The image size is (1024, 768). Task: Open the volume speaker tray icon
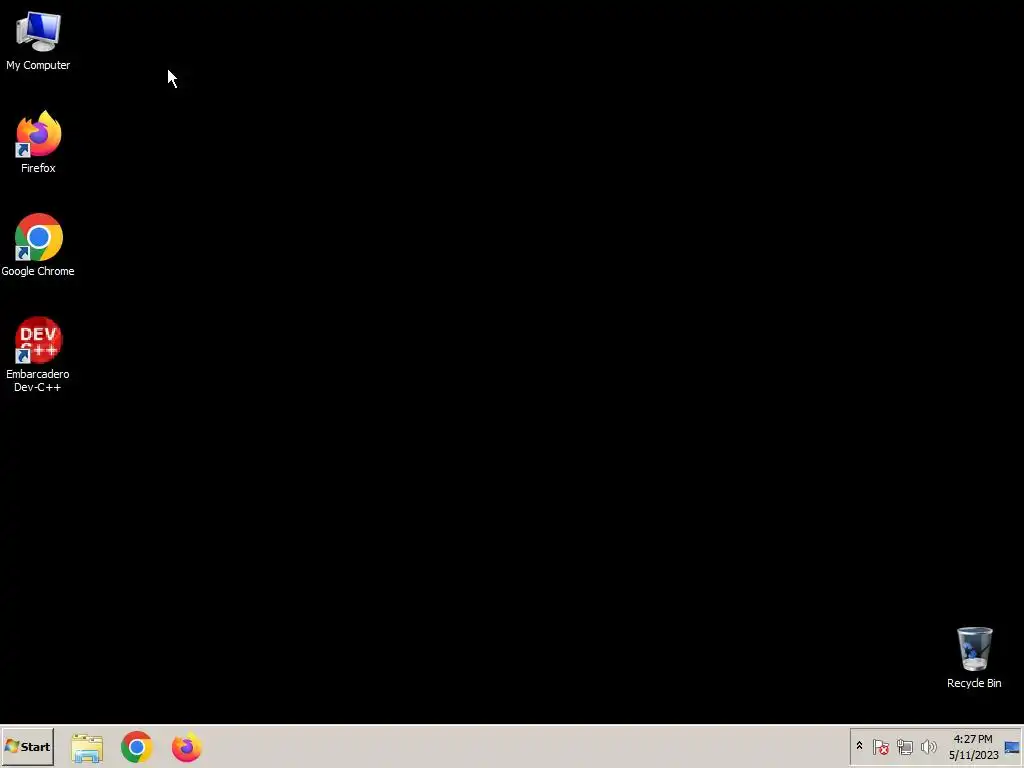928,746
